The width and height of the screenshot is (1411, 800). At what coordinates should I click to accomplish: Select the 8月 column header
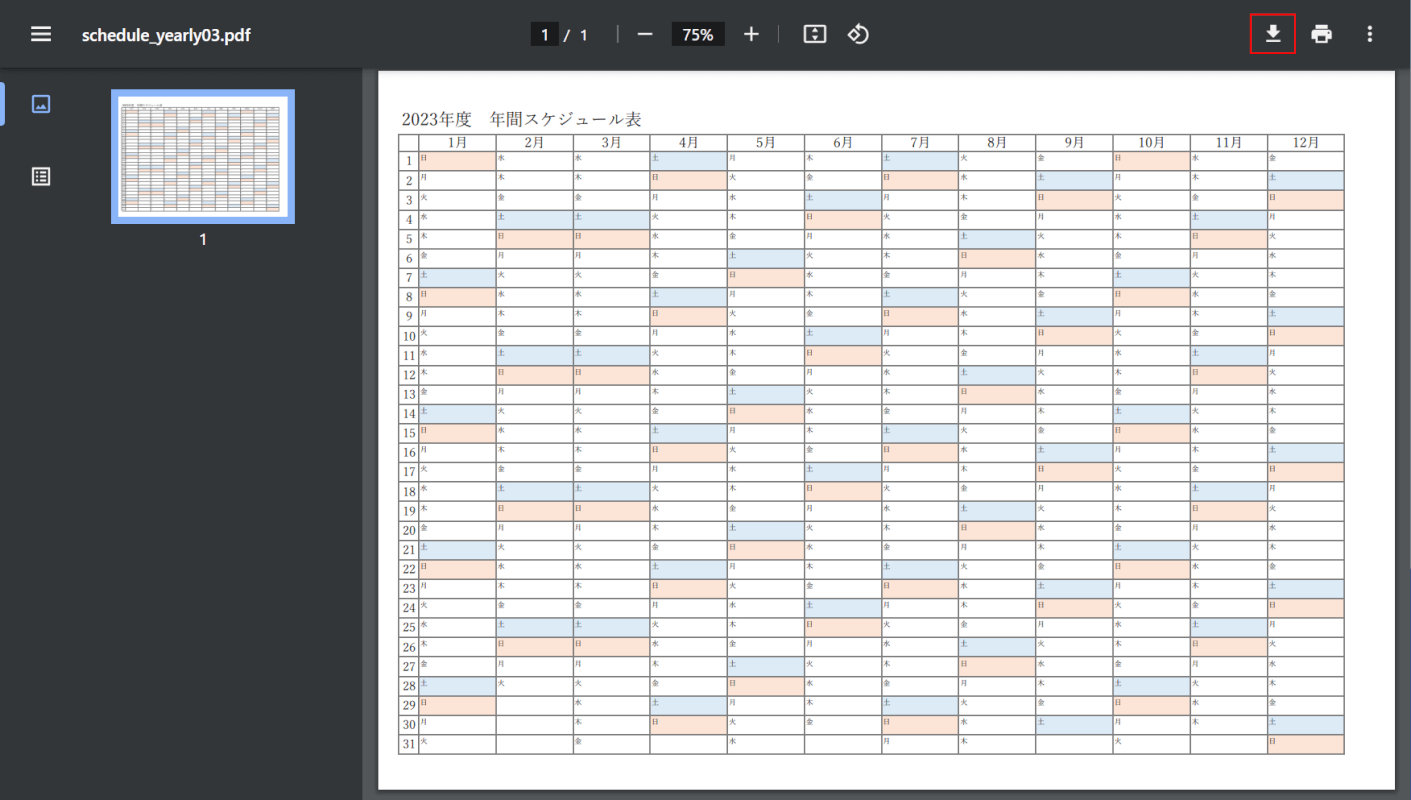996,143
